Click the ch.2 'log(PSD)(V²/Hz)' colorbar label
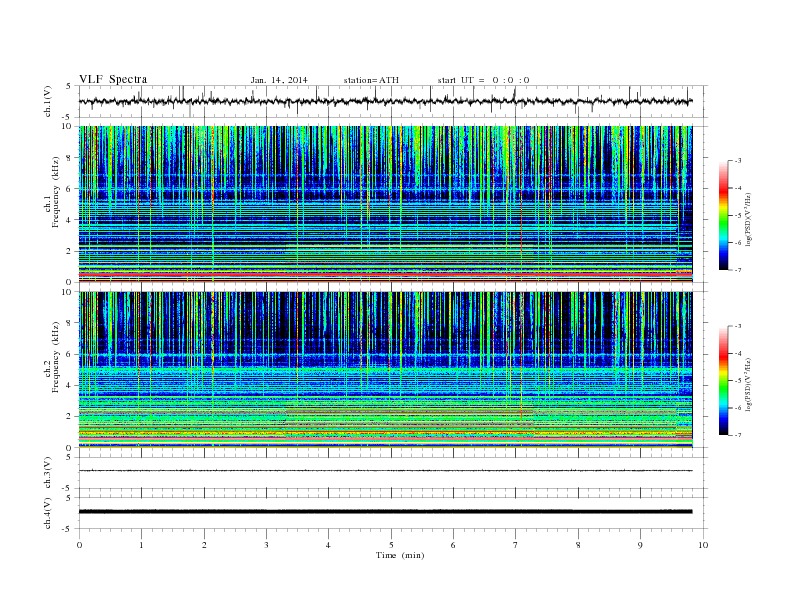 (x=748, y=385)
